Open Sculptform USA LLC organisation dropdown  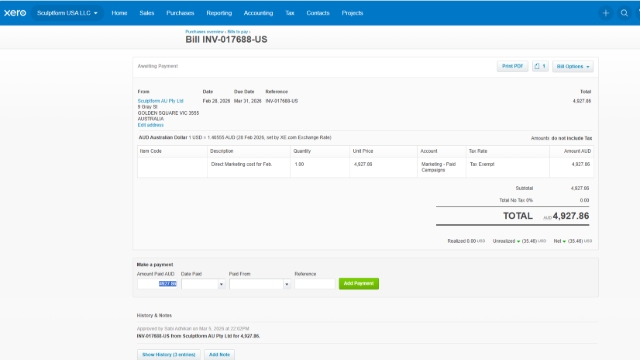(x=67, y=13)
